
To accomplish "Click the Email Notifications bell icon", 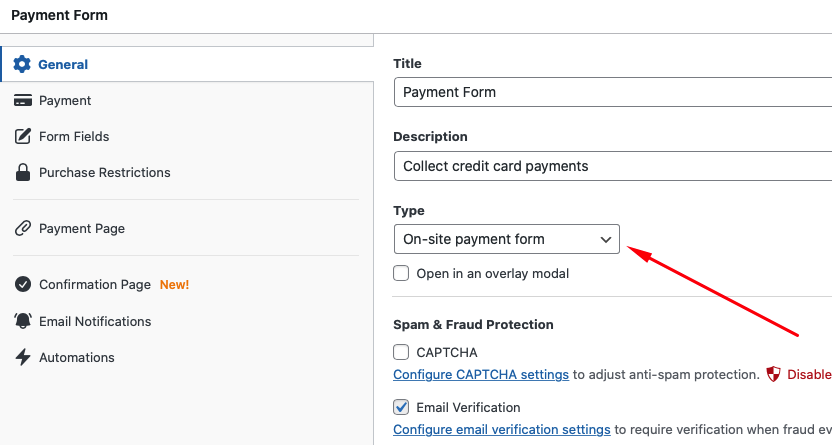I will (x=22, y=321).
